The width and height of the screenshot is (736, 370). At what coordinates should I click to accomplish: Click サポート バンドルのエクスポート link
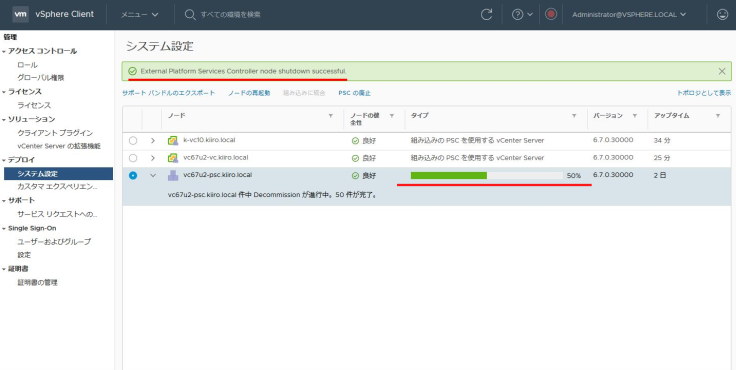[x=169, y=93]
